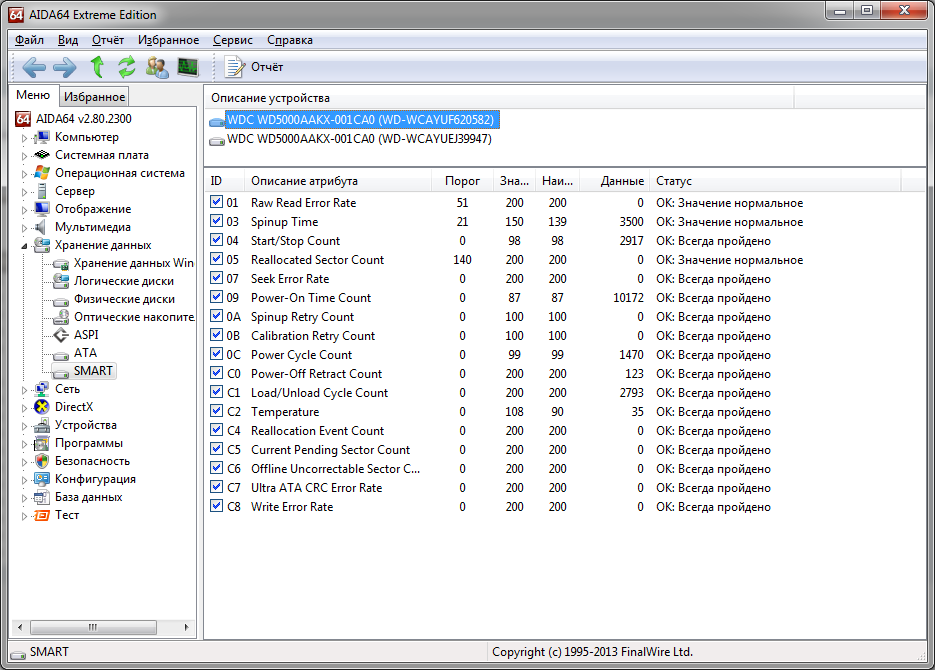Toggle the 05 Reallocated Sector Count checkbox

pos(216,259)
